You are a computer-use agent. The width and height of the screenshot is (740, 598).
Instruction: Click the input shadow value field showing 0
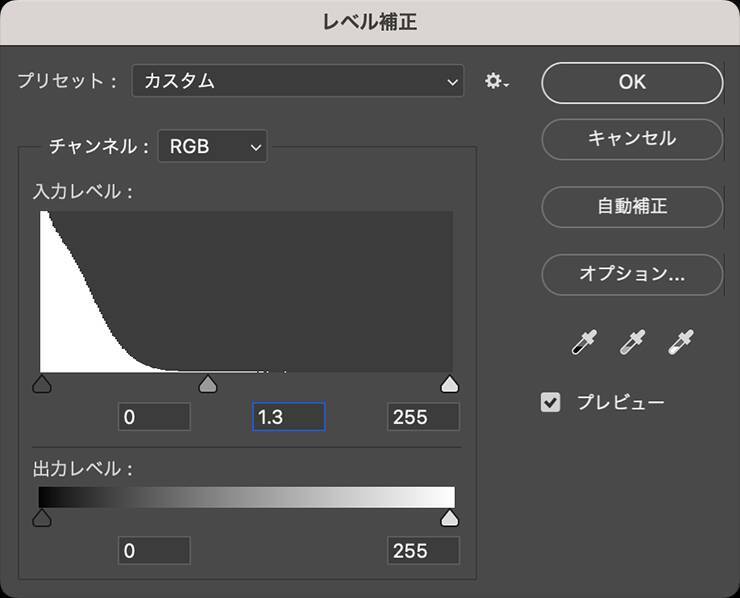click(x=154, y=417)
